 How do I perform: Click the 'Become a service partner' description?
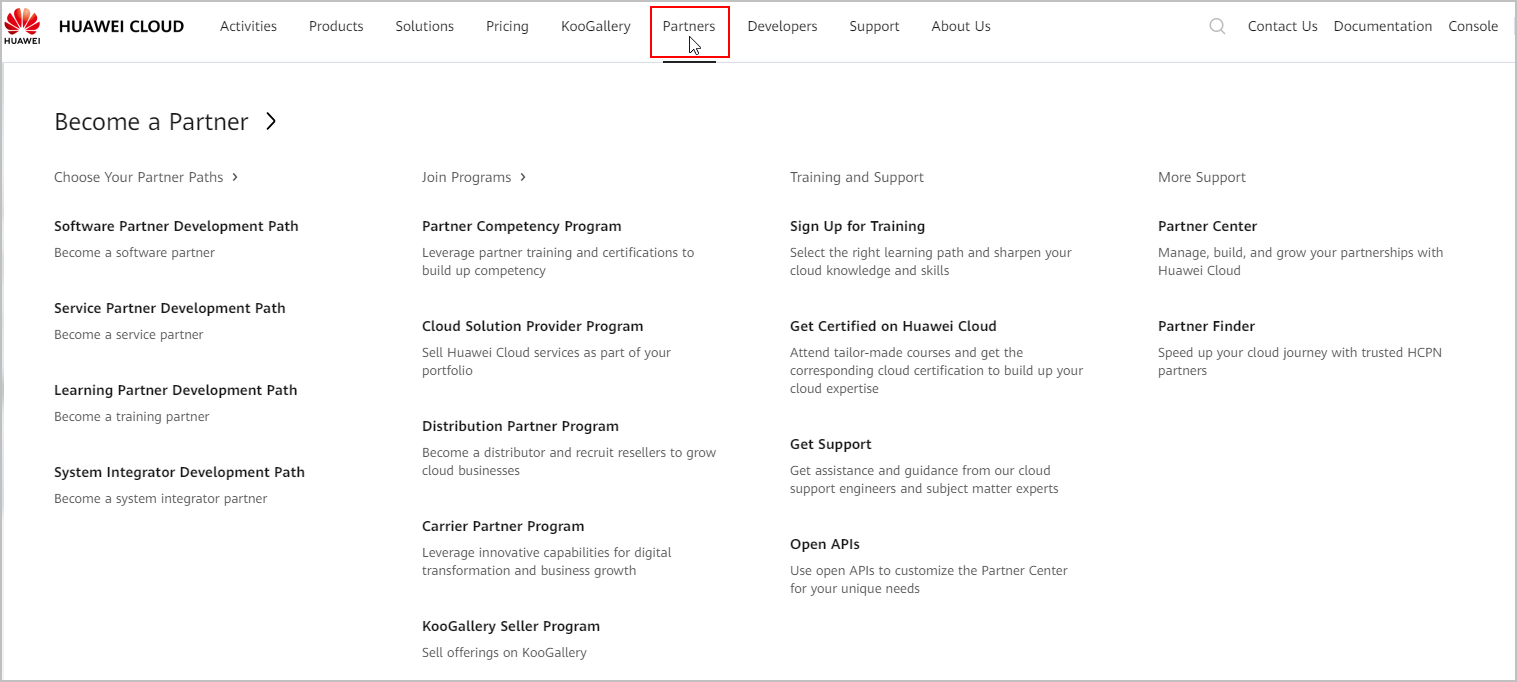tap(128, 335)
